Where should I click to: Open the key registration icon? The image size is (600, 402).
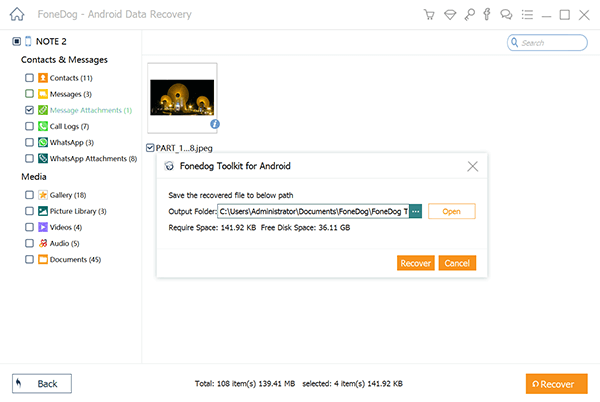pos(469,15)
